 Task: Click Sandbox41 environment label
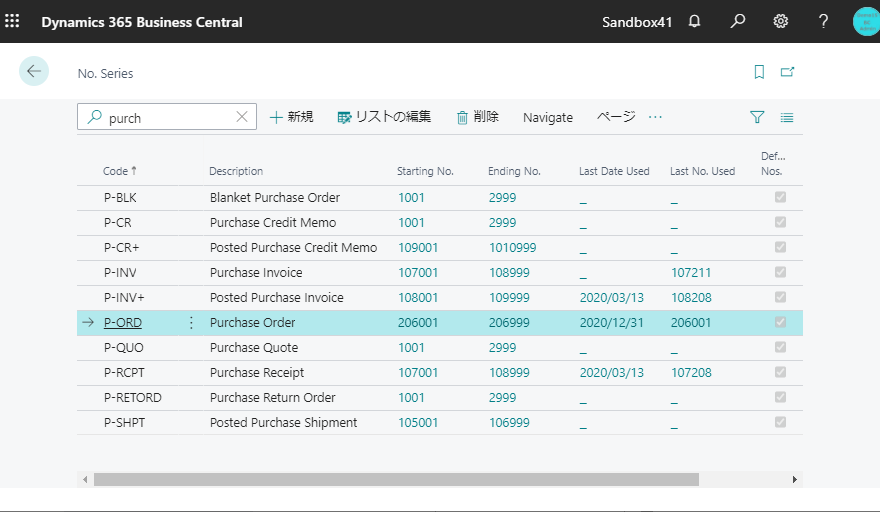click(637, 22)
